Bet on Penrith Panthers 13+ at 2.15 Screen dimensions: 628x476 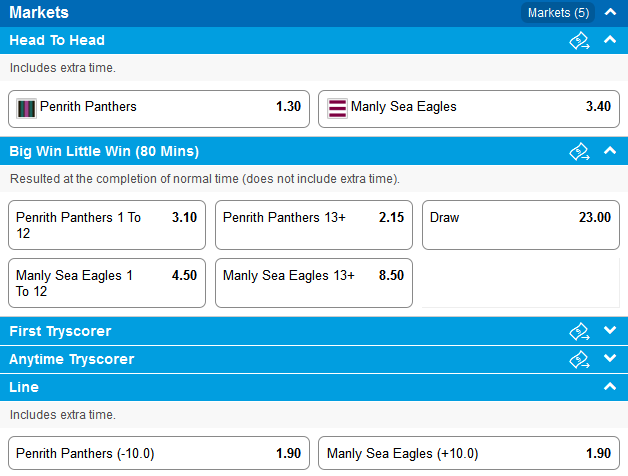[314, 225]
